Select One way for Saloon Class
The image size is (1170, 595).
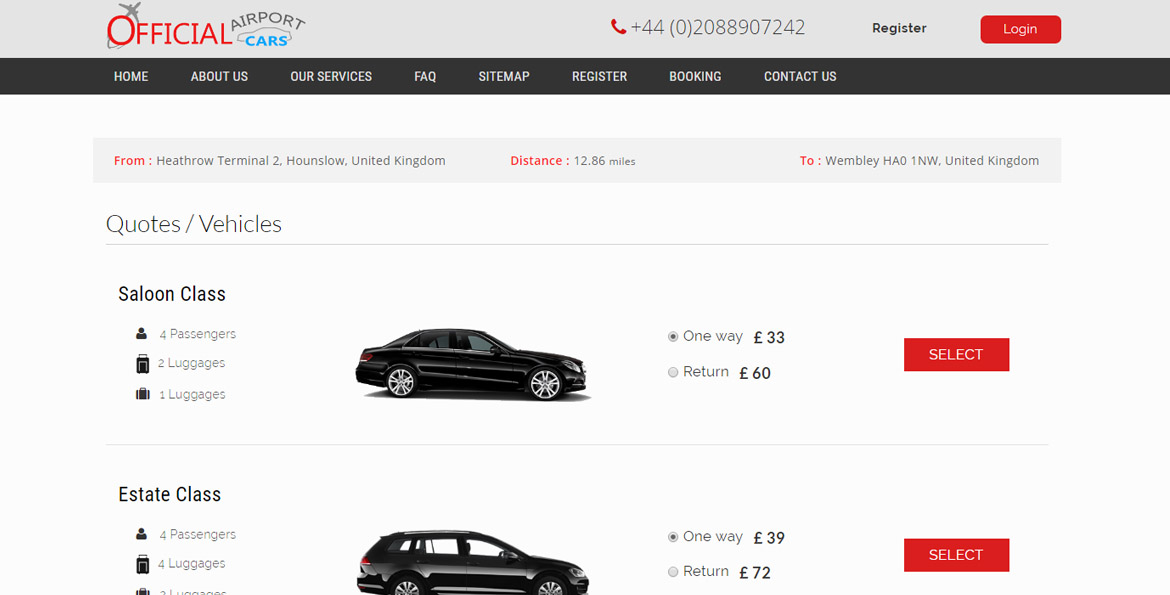coord(673,337)
